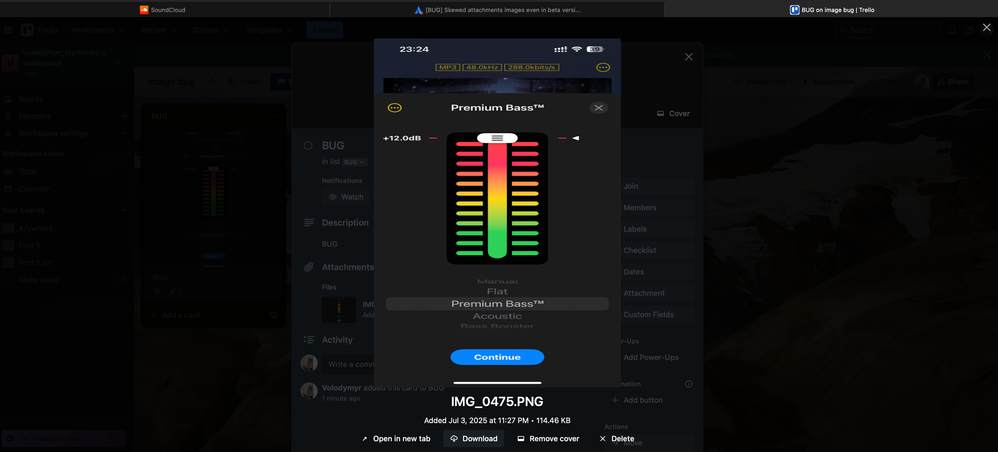Open the attachment thumbnail under Files
The image size is (998, 452).
pos(339,309)
